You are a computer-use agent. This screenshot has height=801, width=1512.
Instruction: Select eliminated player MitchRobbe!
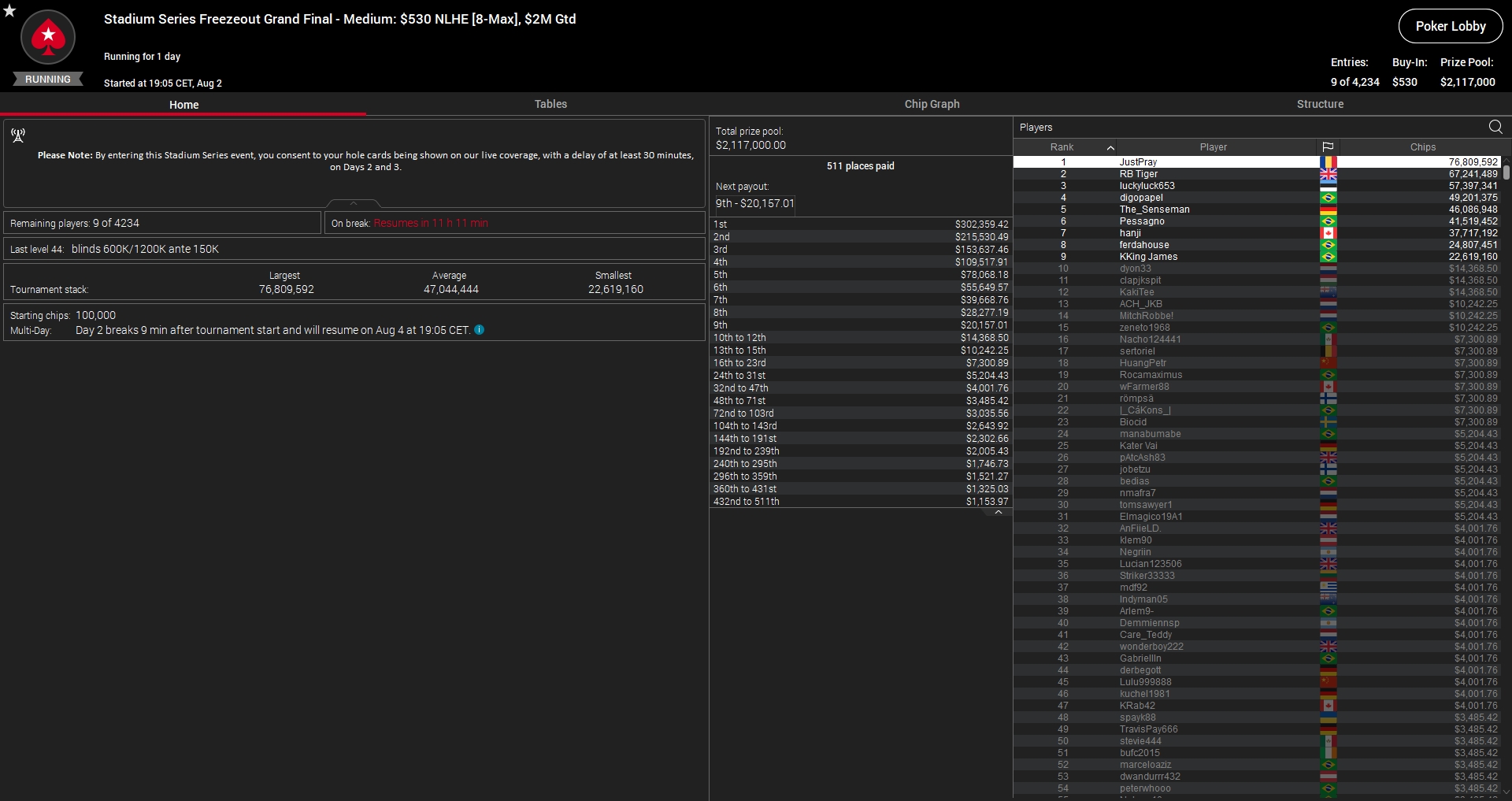click(x=1257, y=316)
